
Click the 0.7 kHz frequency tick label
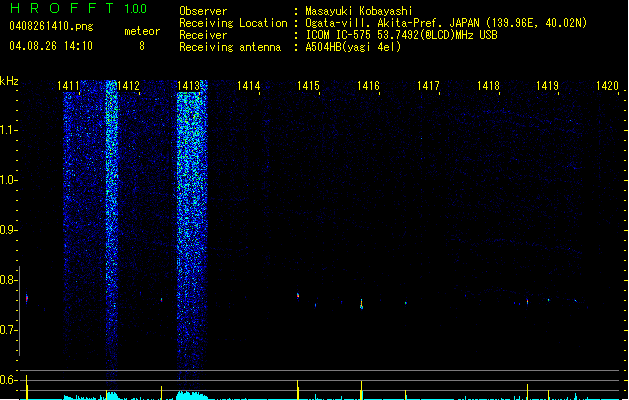click(x=8, y=330)
